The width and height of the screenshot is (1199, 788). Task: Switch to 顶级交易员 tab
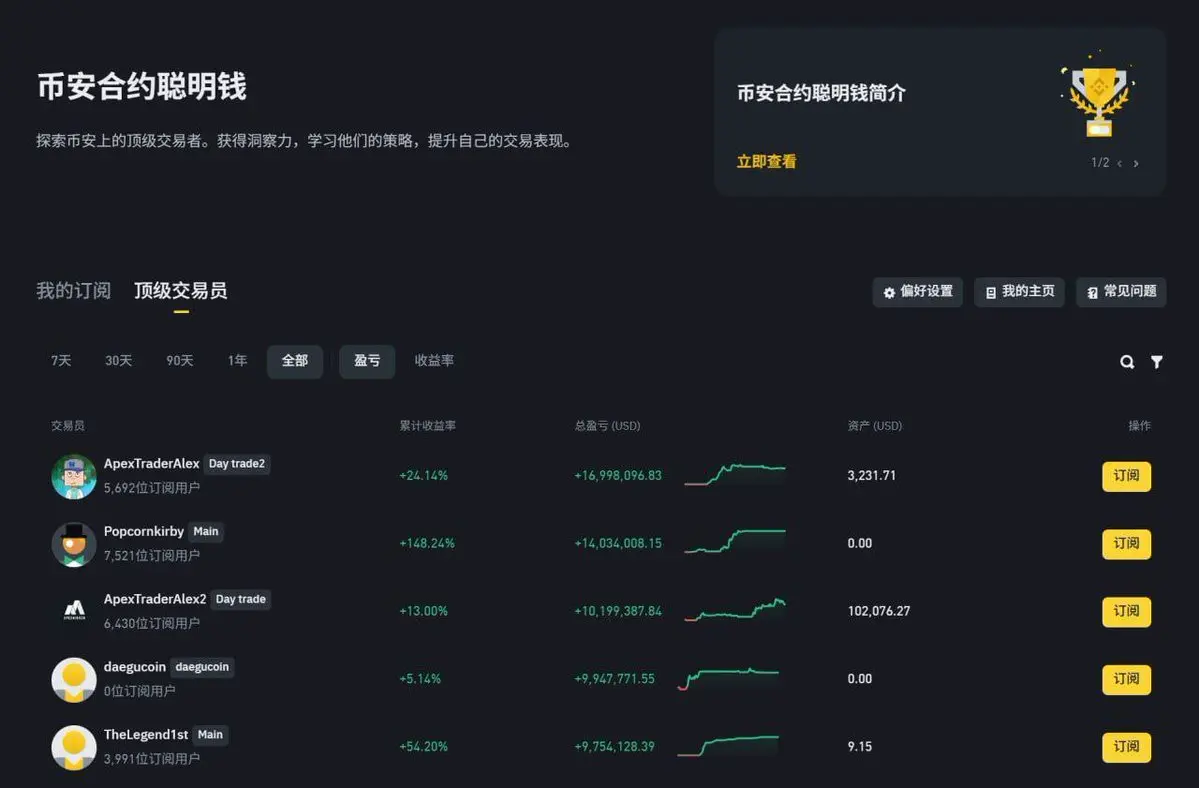180,290
